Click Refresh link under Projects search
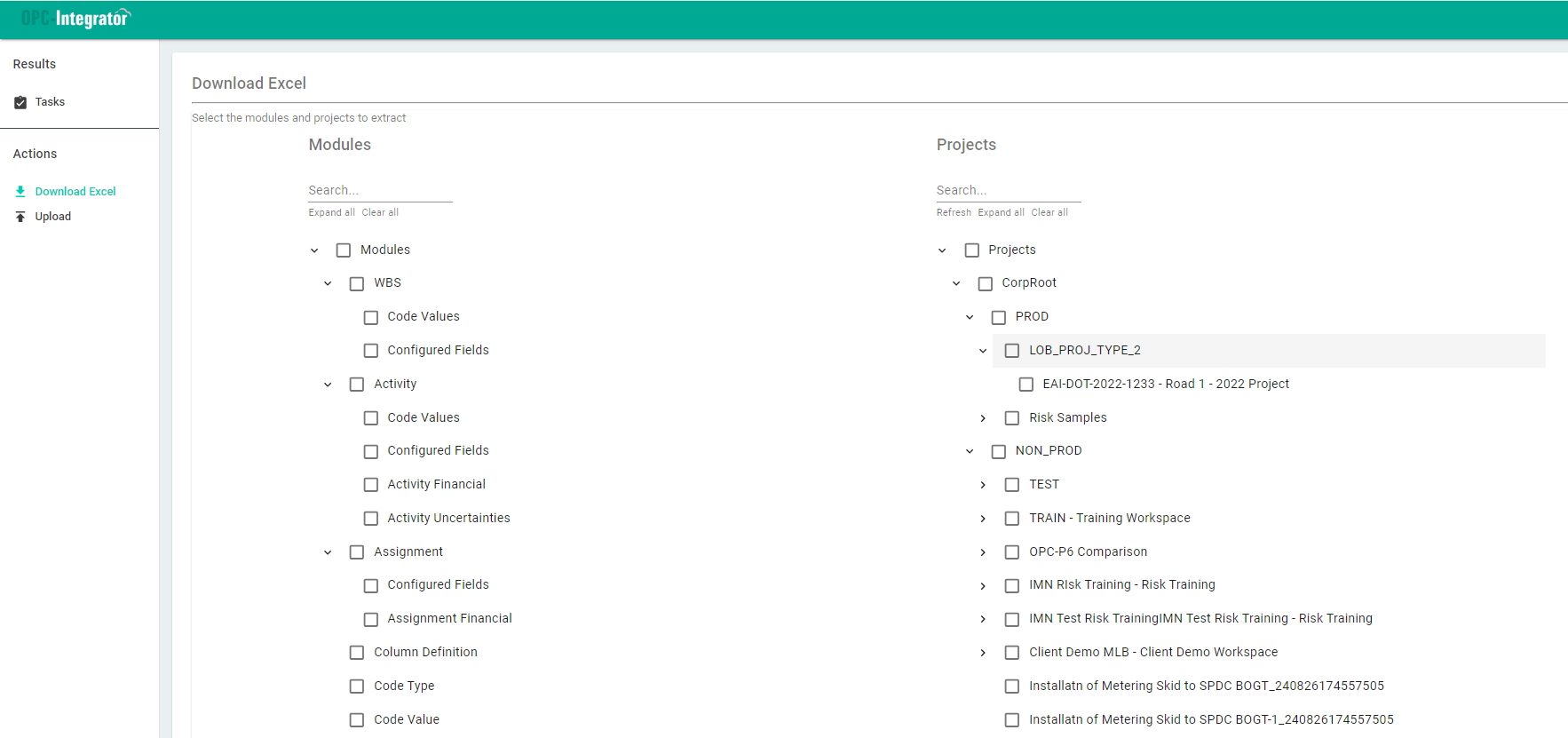 coord(954,213)
